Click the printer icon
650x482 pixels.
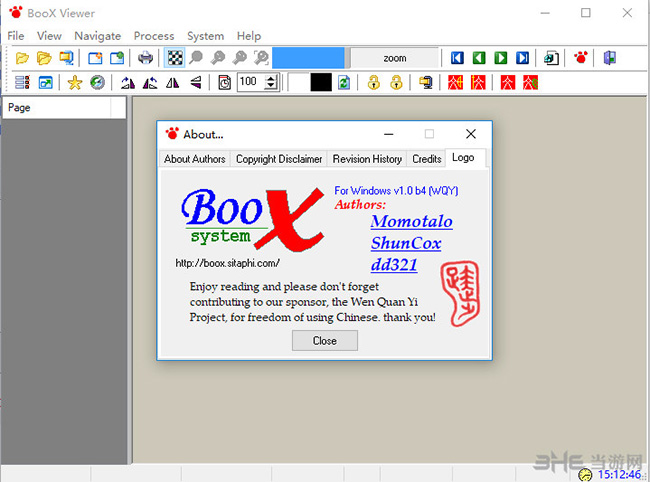click(x=146, y=58)
